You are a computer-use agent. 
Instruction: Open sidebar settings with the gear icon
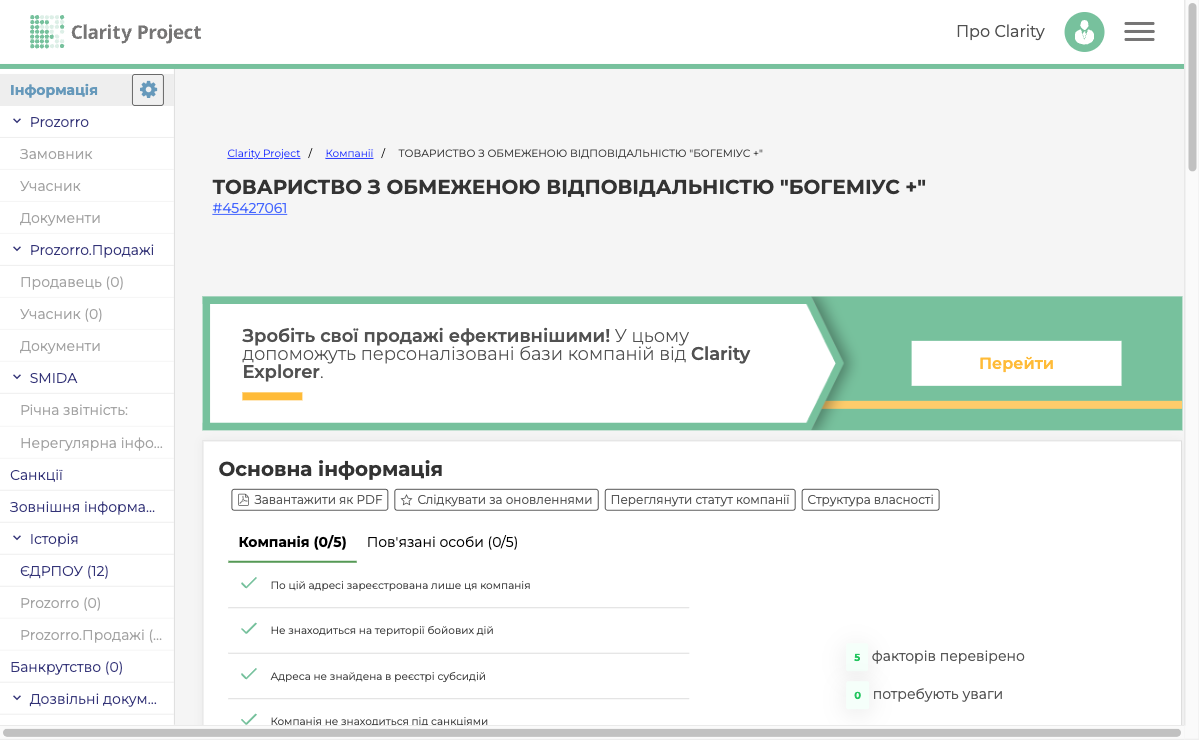click(x=147, y=89)
